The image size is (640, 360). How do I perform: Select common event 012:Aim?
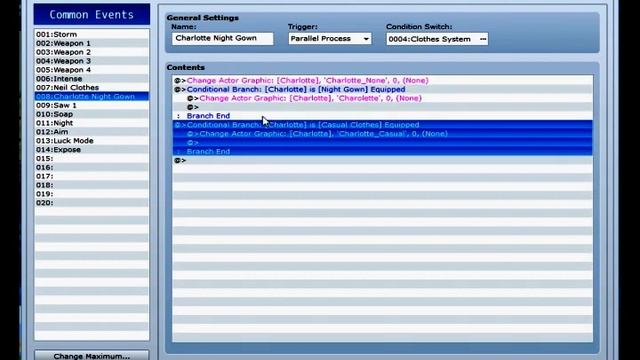[92, 132]
